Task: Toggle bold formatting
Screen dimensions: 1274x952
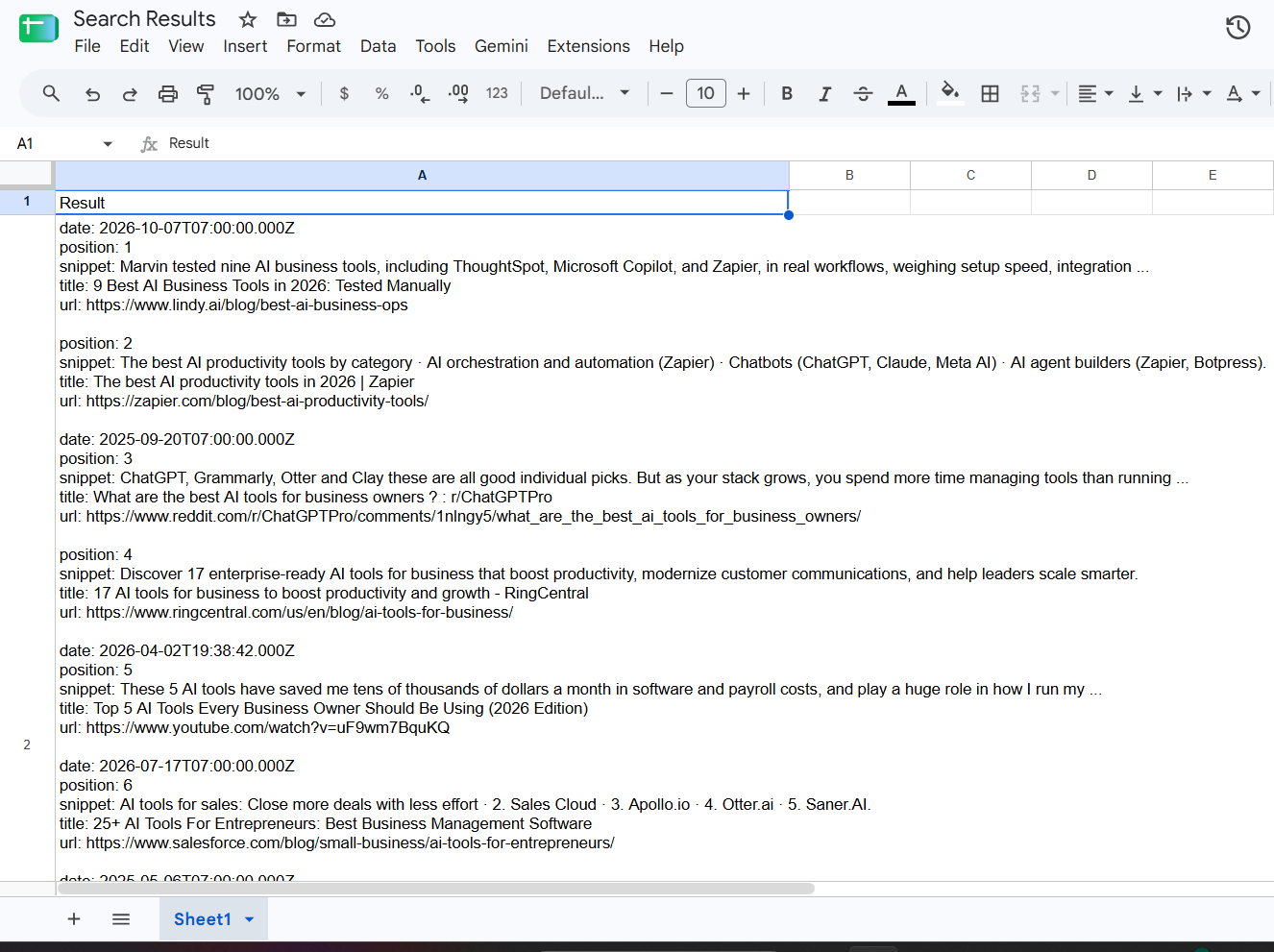Action: tap(787, 93)
